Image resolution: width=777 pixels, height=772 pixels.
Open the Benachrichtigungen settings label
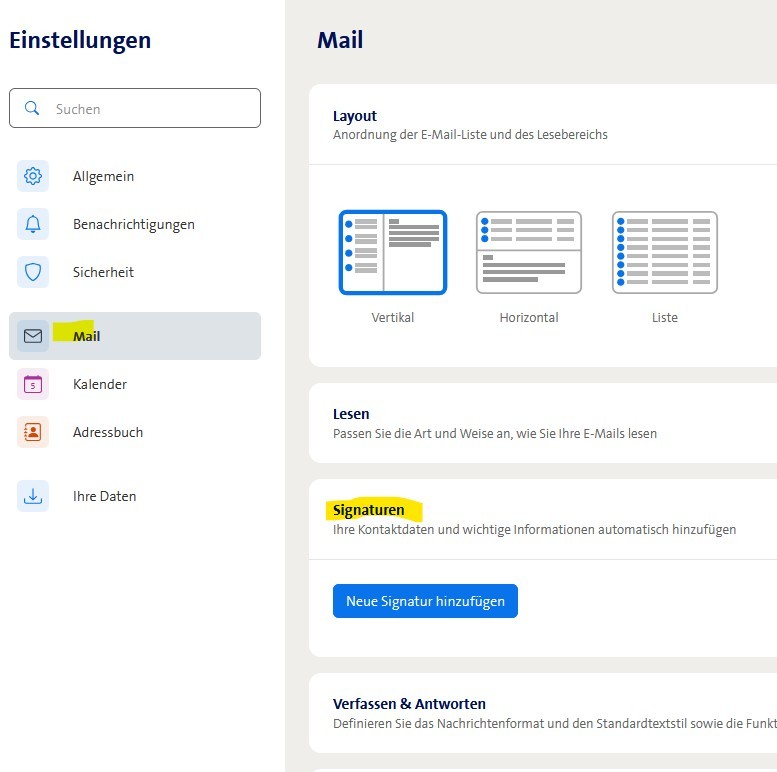tap(133, 224)
